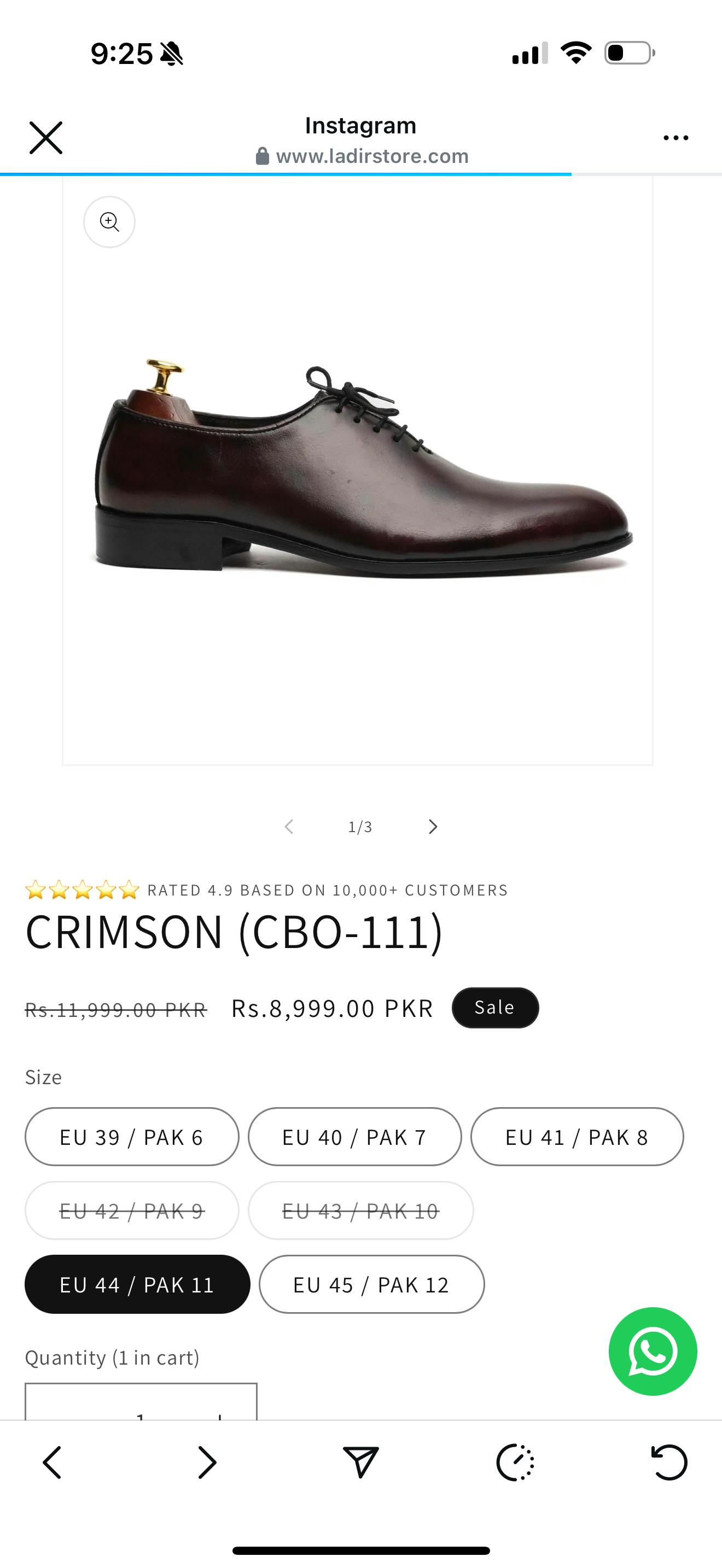Reload the page with refresh icon
This screenshot has width=722, height=1568.
669,1462
